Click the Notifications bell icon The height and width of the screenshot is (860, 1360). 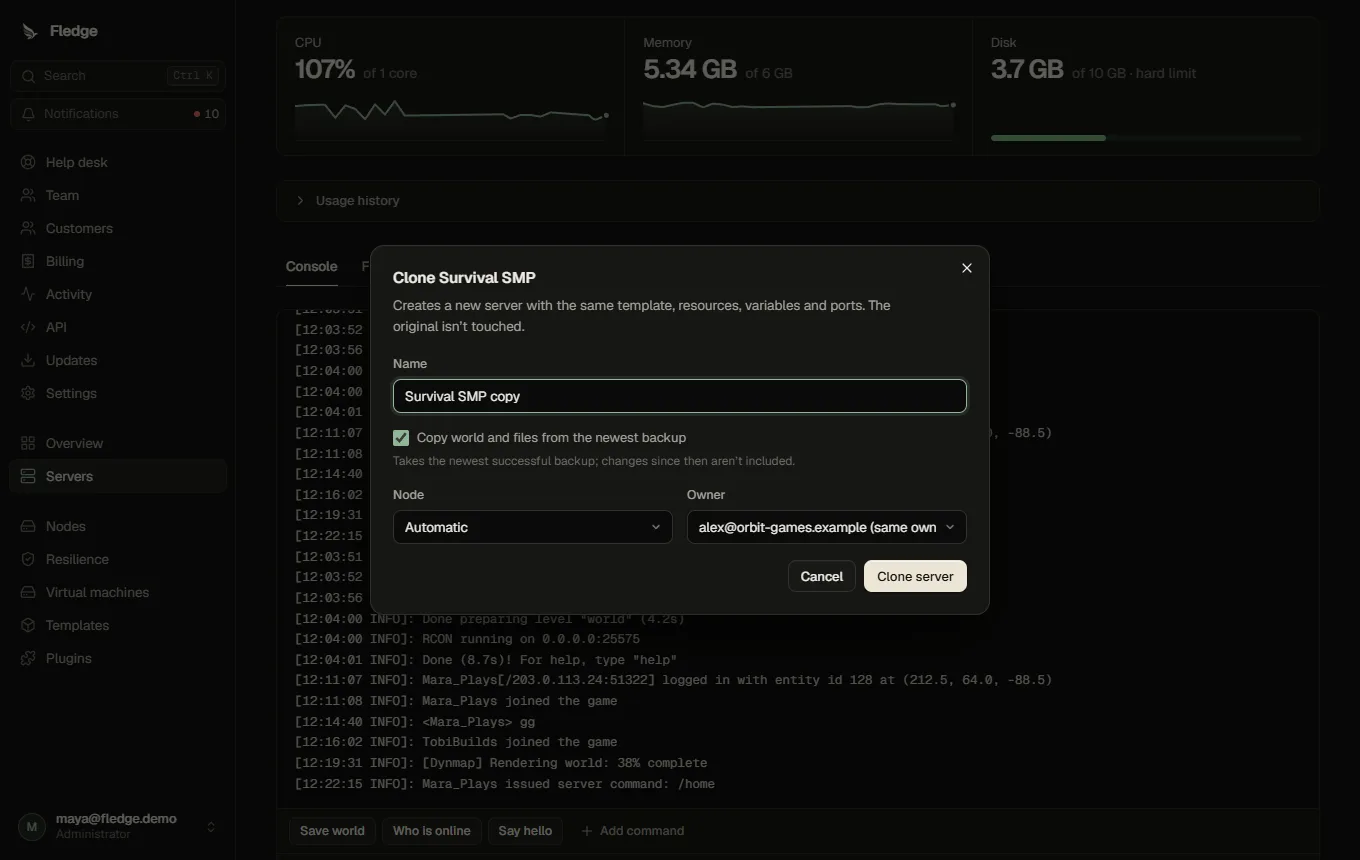28,114
